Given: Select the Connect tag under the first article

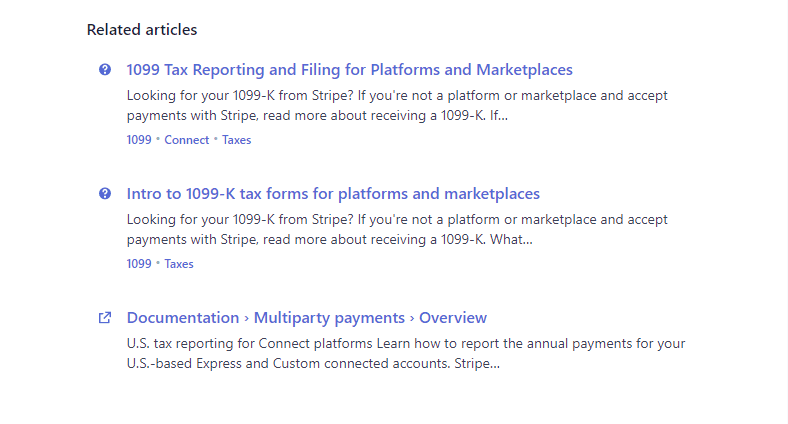Looking at the screenshot, I should point(187,140).
